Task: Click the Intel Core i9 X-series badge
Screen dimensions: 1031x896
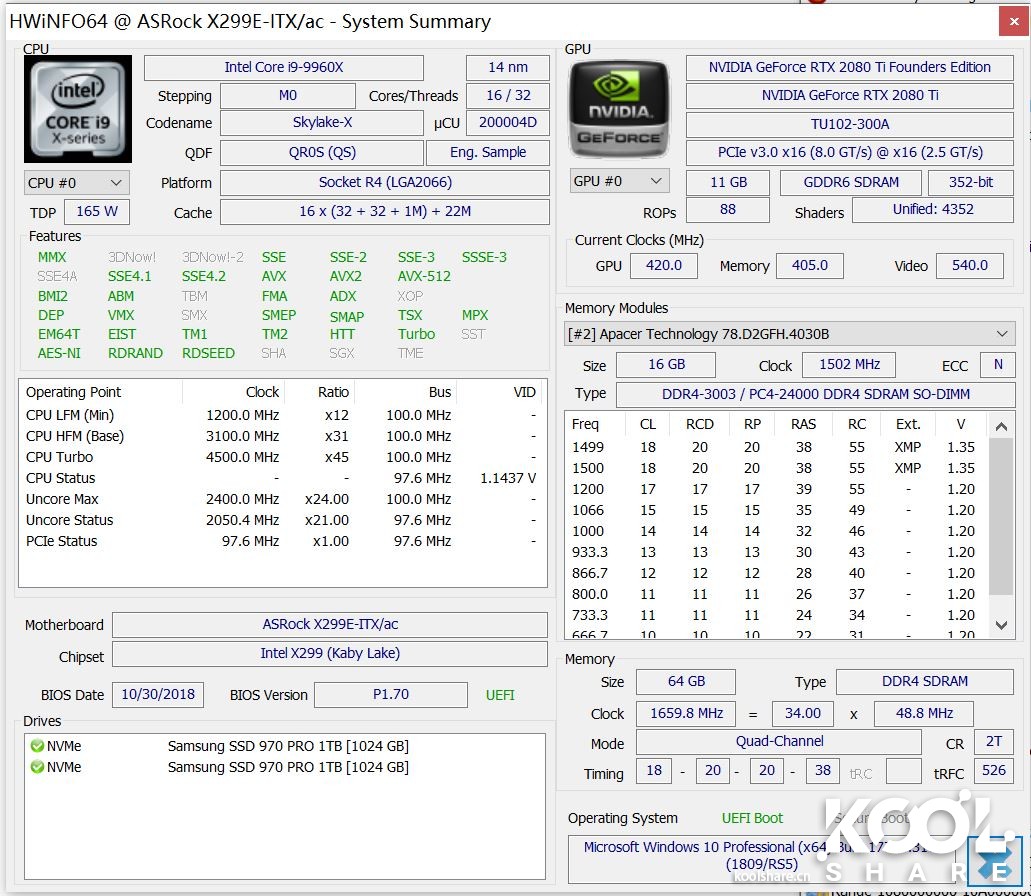Action: (77, 107)
